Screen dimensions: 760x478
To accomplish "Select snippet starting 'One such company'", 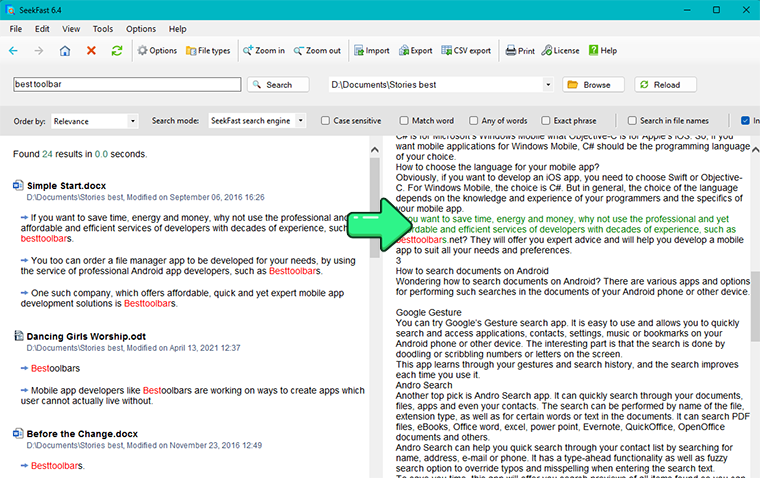I will click(x=182, y=298).
